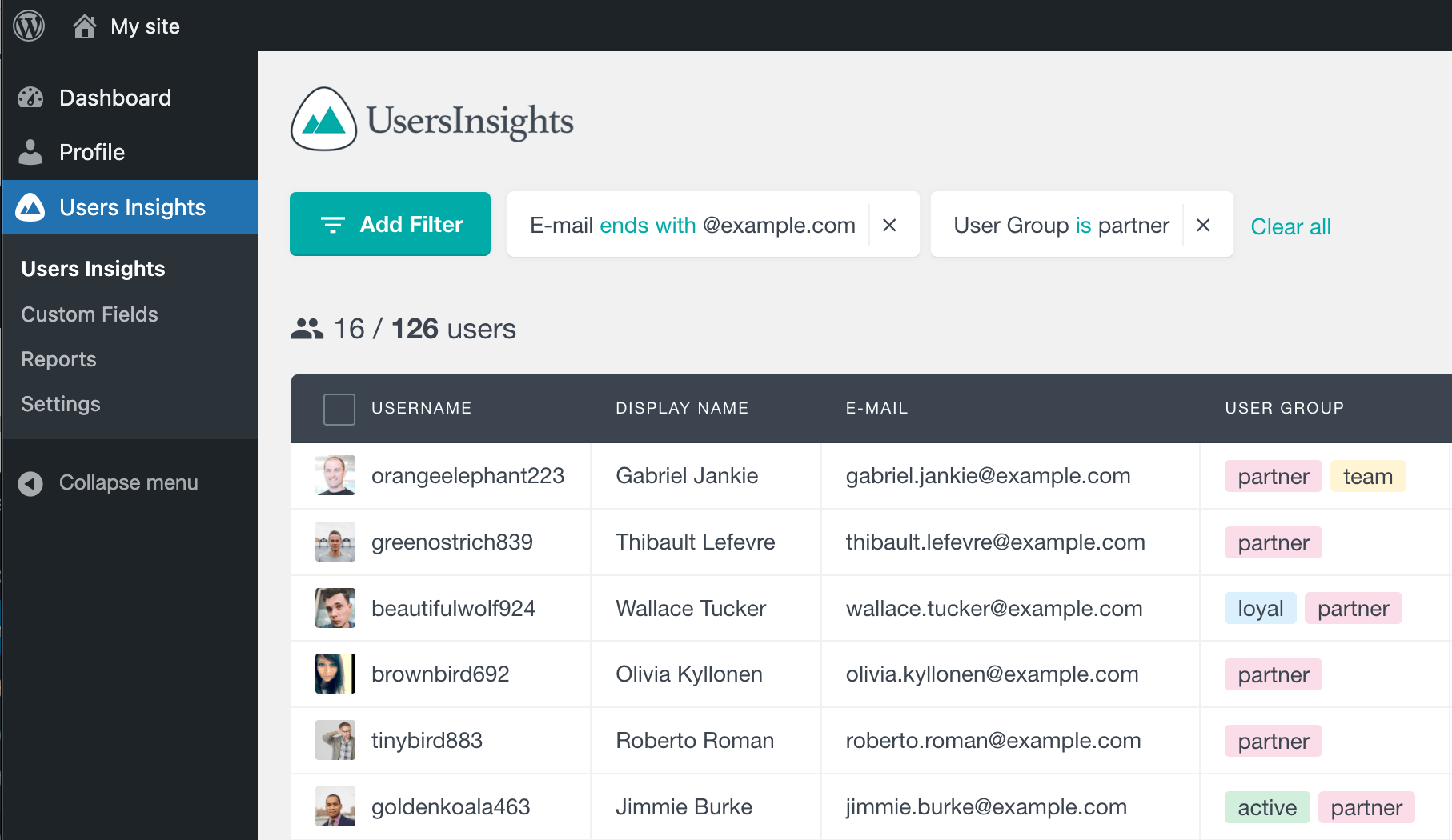Click the partner tag in Gabriel Jankie's row
The width and height of the screenshot is (1452, 840).
pyautogui.click(x=1274, y=476)
